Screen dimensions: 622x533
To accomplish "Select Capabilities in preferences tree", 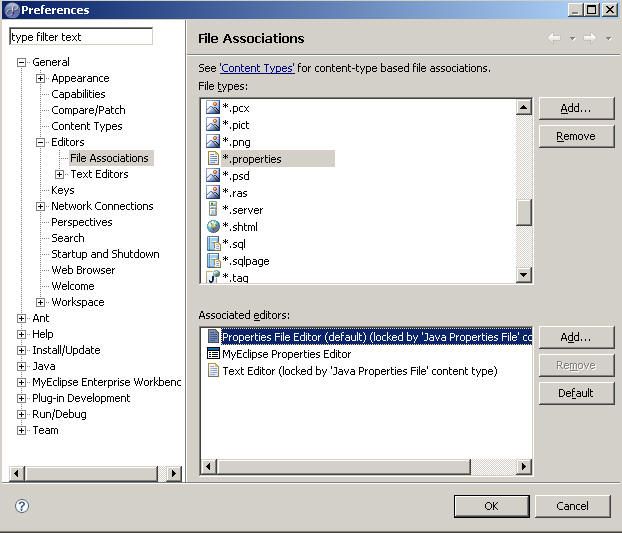I will tap(78, 94).
